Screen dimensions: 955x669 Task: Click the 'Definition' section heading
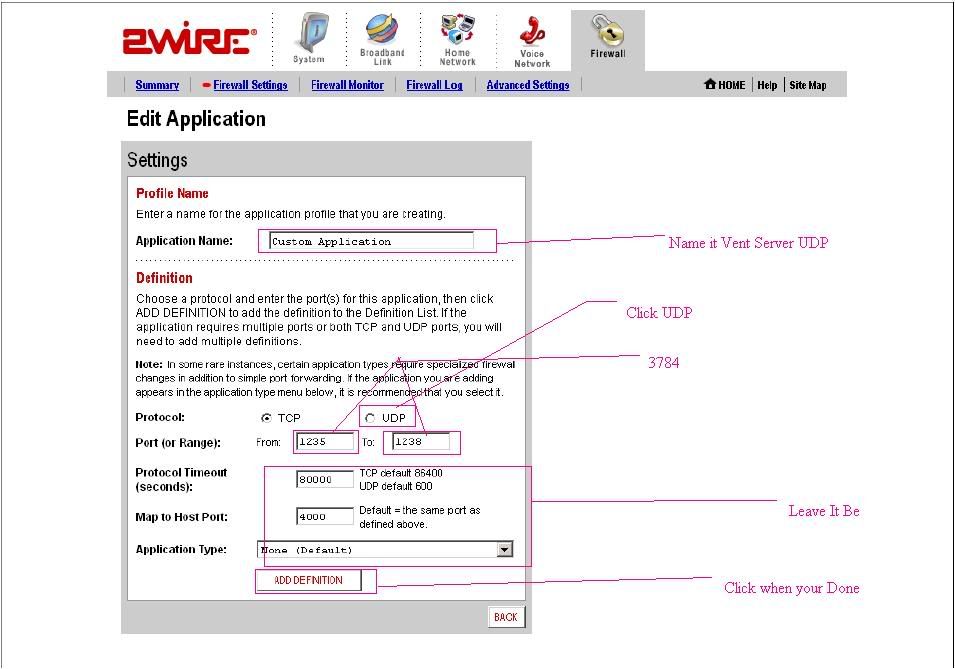[164, 278]
